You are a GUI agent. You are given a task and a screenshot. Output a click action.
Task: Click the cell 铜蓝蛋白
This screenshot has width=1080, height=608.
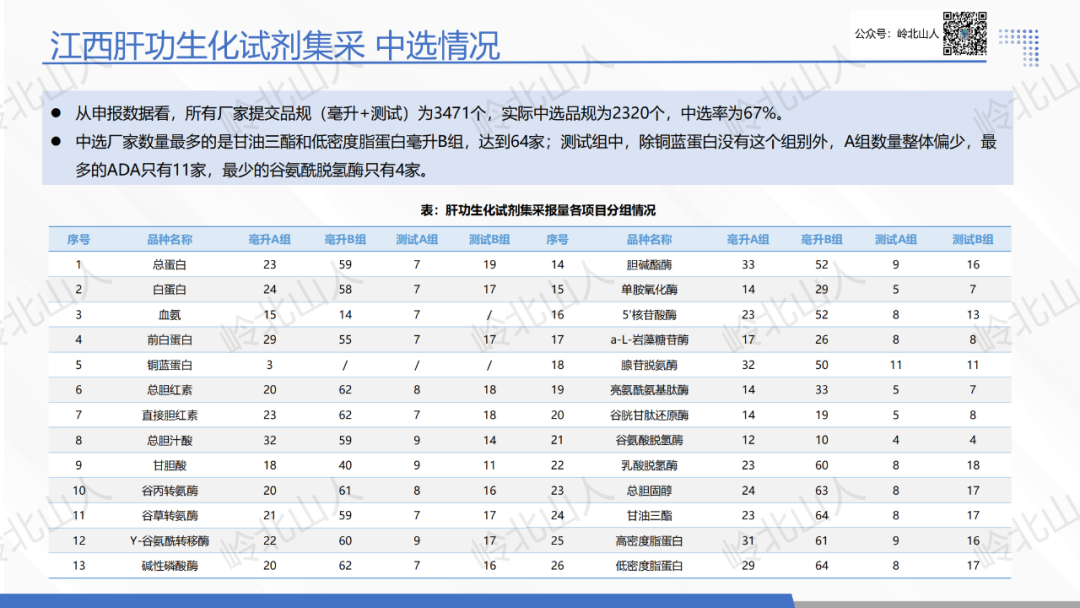click(169, 365)
